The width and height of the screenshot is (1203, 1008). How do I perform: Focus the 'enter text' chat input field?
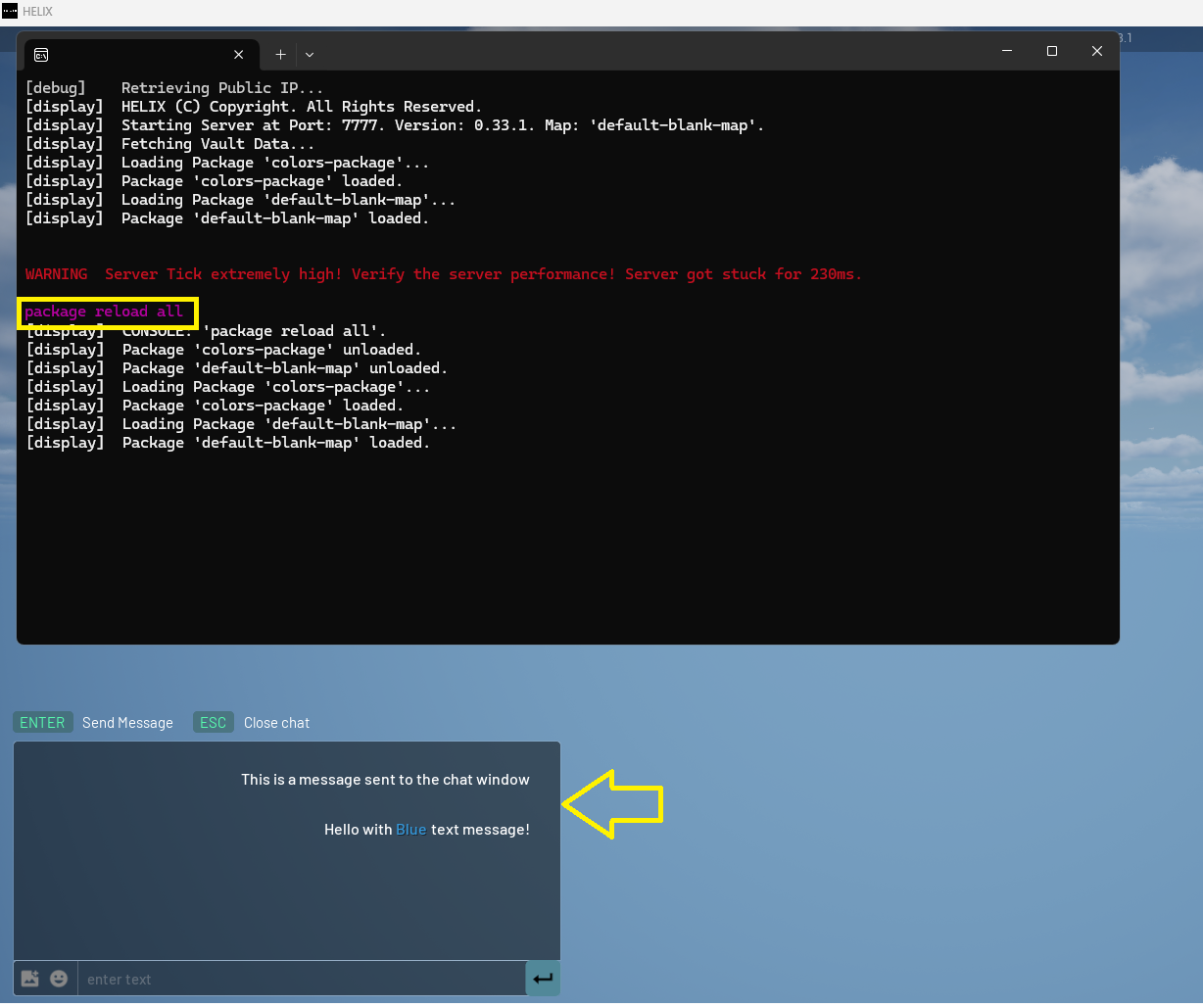click(x=301, y=979)
